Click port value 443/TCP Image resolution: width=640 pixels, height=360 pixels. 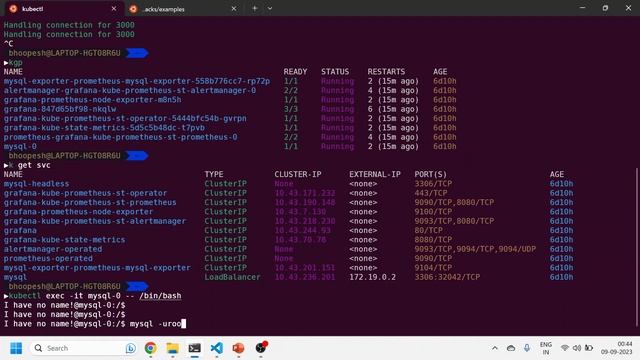click(x=431, y=193)
